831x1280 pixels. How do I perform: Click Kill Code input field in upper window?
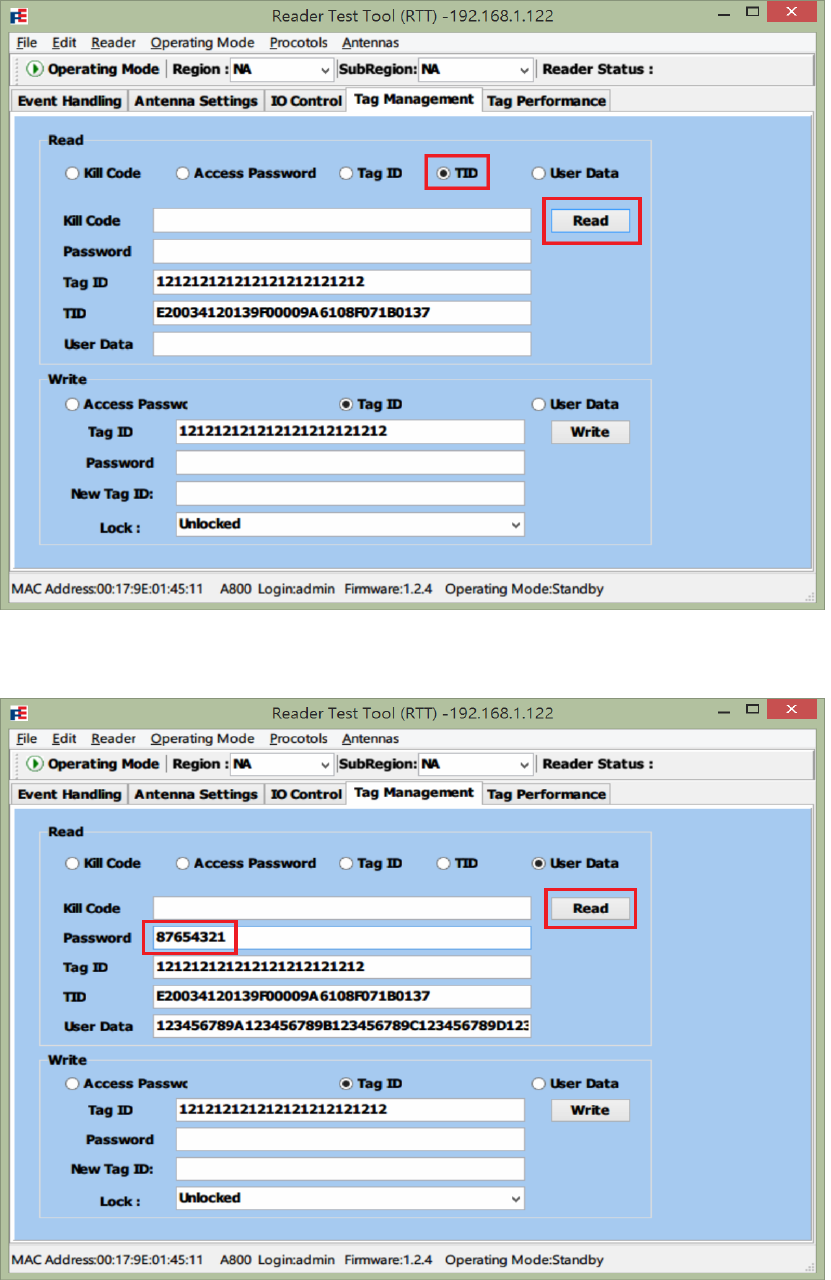click(x=342, y=221)
